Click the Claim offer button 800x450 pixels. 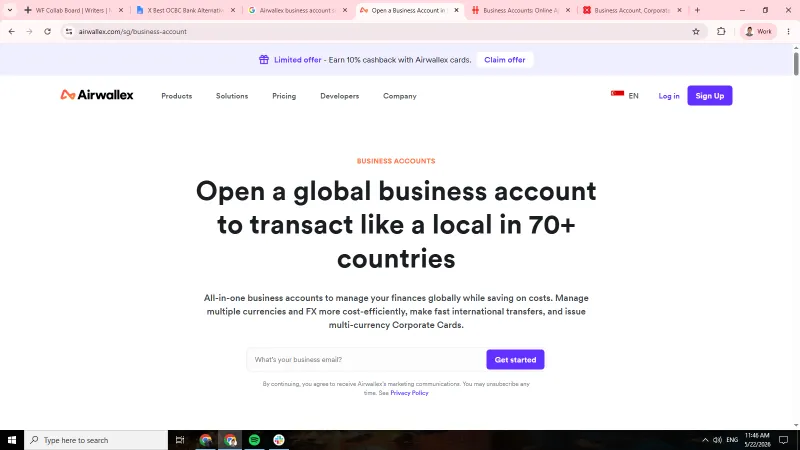click(x=505, y=60)
